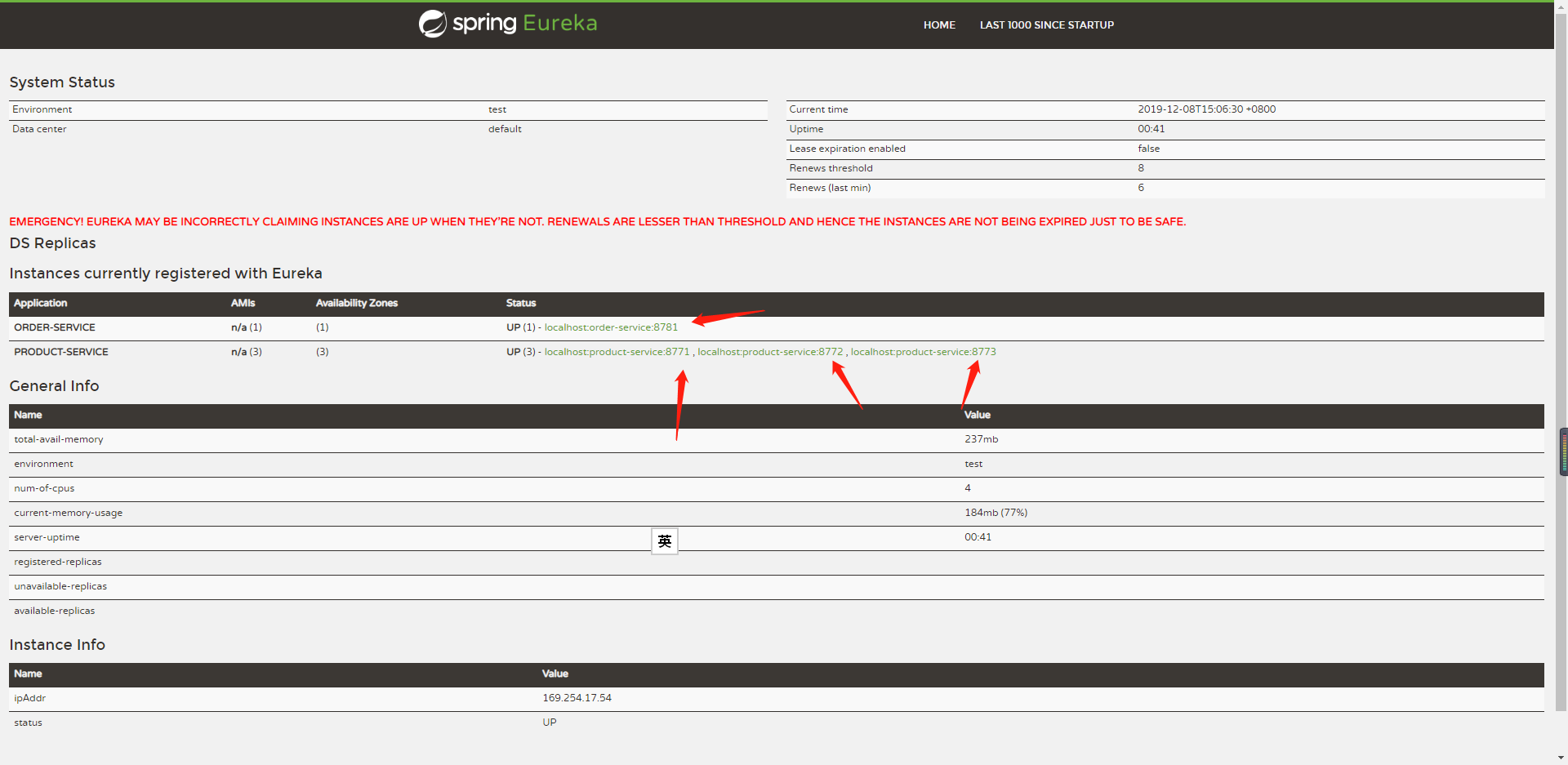Open LAST 1000 SINCE STARTUP page
The image size is (1568, 765).
click(x=1047, y=25)
